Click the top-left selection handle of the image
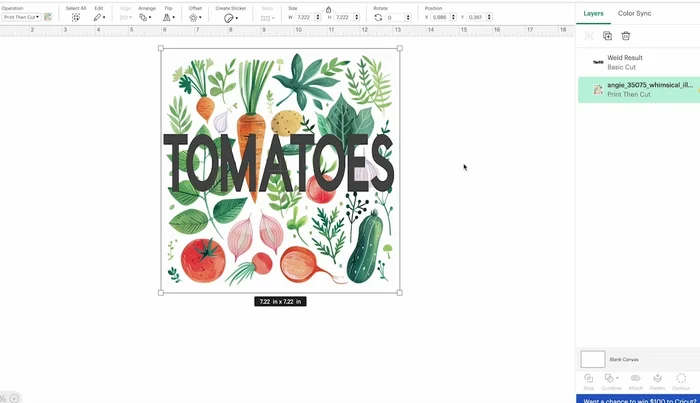This screenshot has height=403, width=700. (161, 48)
